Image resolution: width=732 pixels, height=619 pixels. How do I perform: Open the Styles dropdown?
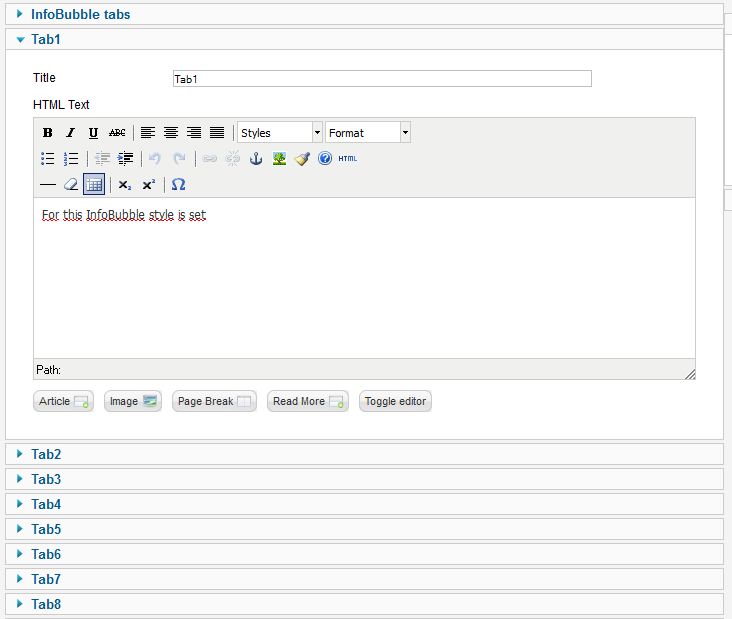pos(280,133)
